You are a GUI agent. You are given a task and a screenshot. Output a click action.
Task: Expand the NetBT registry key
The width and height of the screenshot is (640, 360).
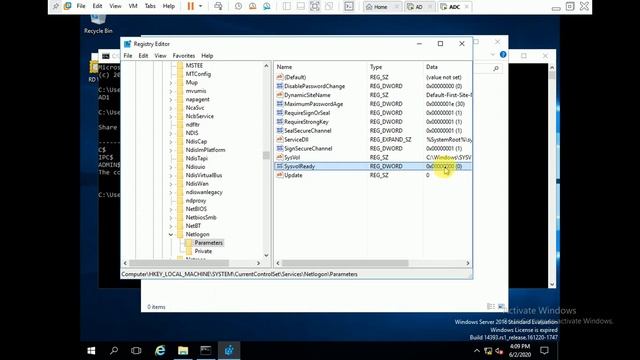(x=171, y=226)
